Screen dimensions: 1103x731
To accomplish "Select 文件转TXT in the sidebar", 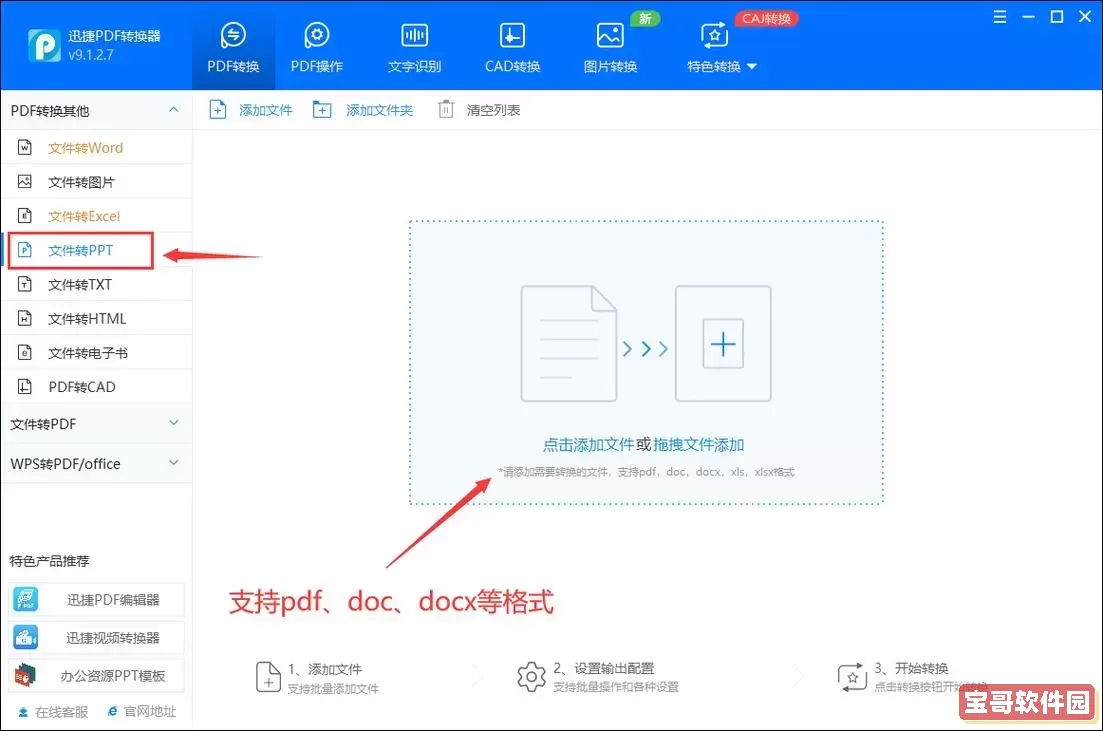I will tap(96, 284).
